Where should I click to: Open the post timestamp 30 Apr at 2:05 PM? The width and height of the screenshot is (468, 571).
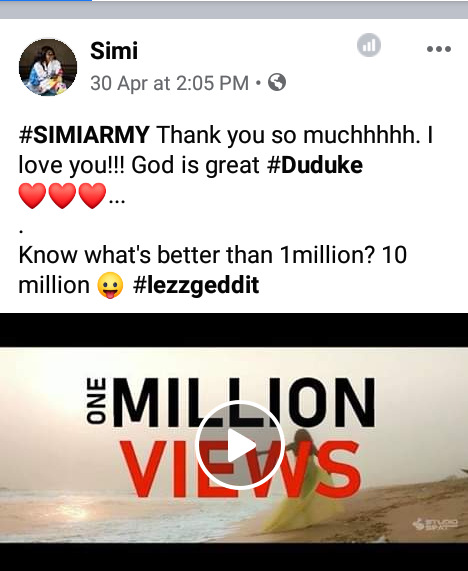(169, 83)
